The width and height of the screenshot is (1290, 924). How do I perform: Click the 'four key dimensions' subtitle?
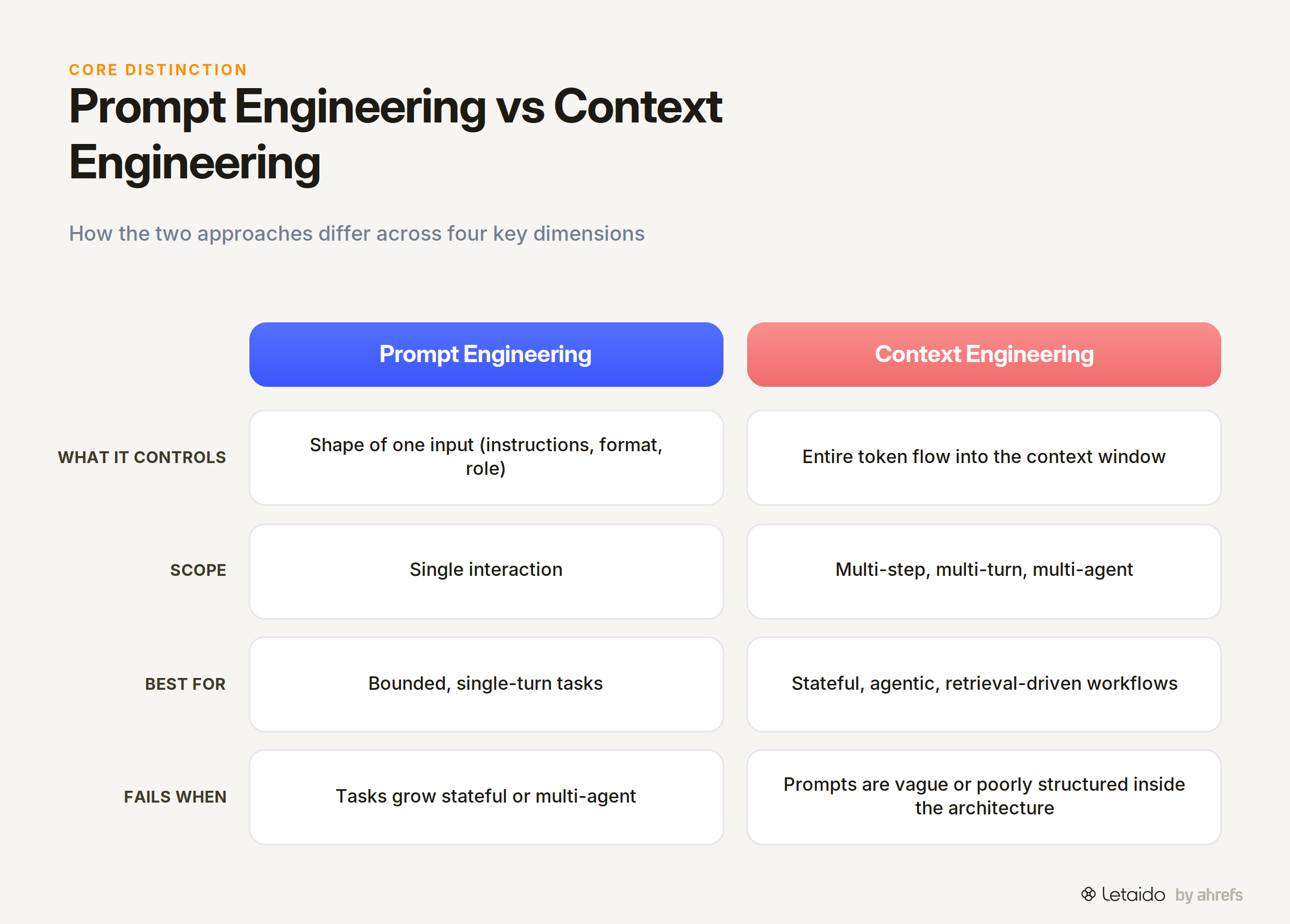coord(356,234)
